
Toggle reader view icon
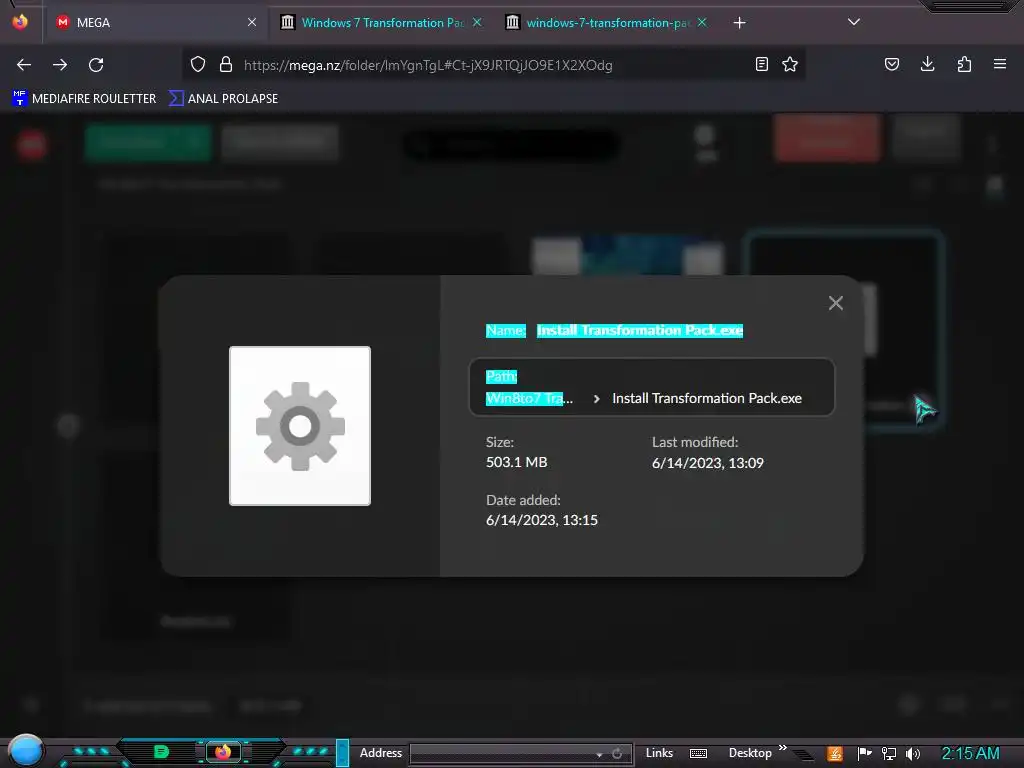click(761, 64)
